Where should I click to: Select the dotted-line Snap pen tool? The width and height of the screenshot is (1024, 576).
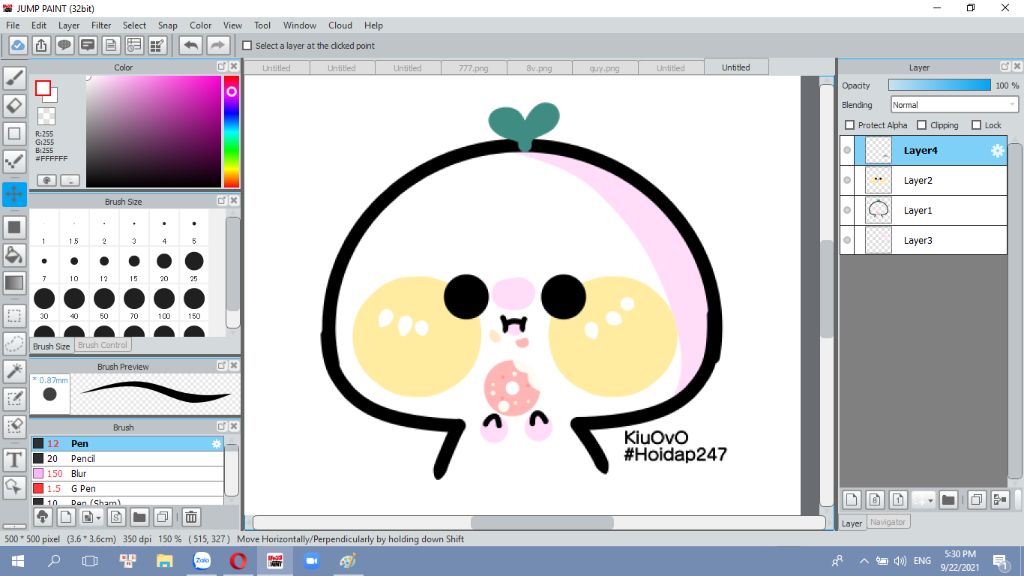(14, 162)
